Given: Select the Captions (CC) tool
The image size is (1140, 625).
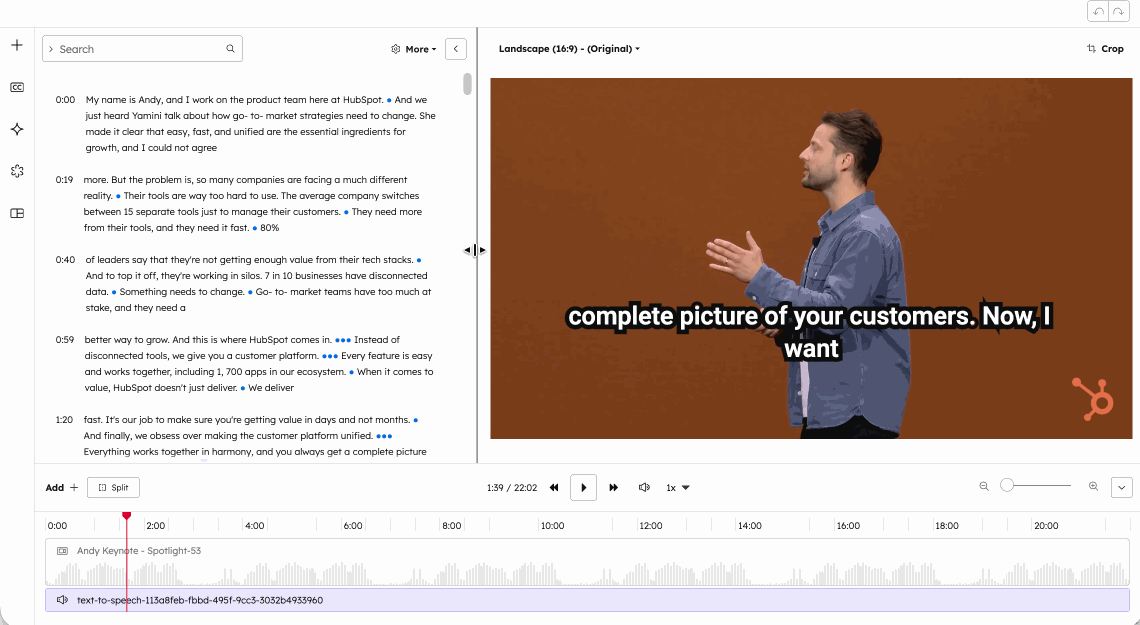Looking at the screenshot, I should point(16,87).
